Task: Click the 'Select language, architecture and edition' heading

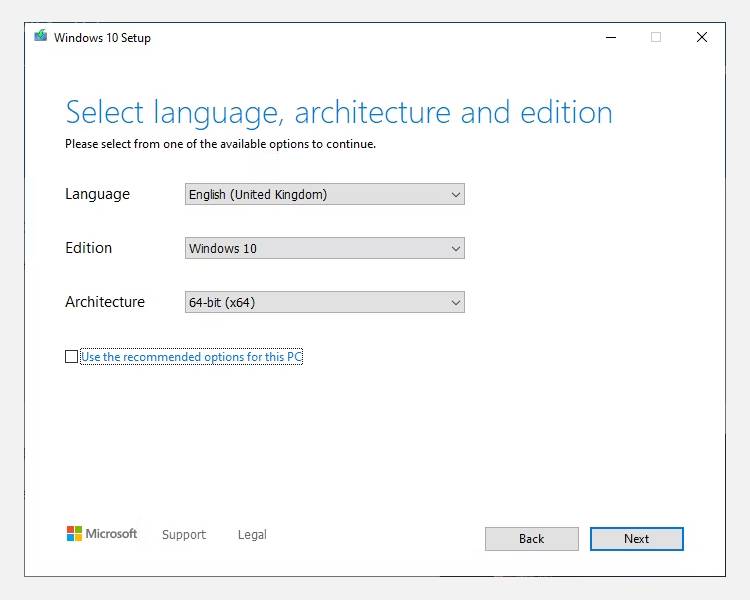Action: 338,112
